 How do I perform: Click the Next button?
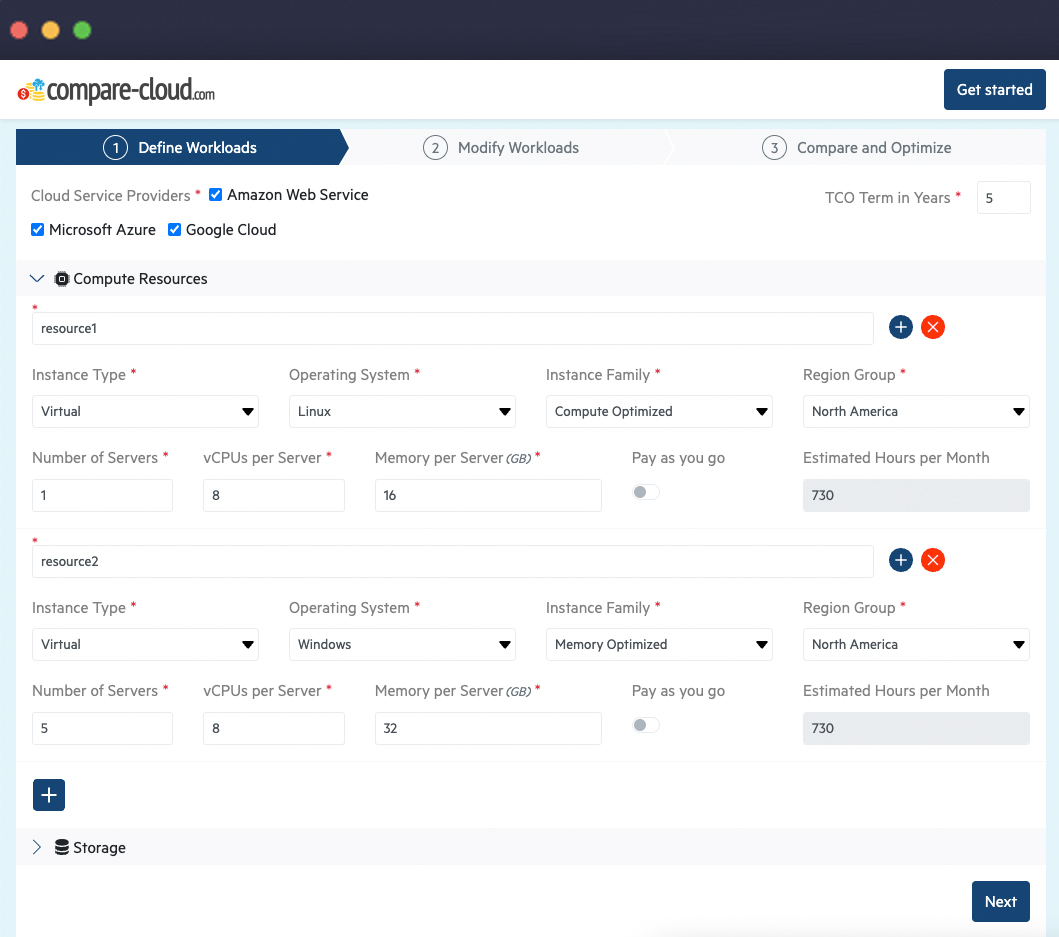point(1000,901)
